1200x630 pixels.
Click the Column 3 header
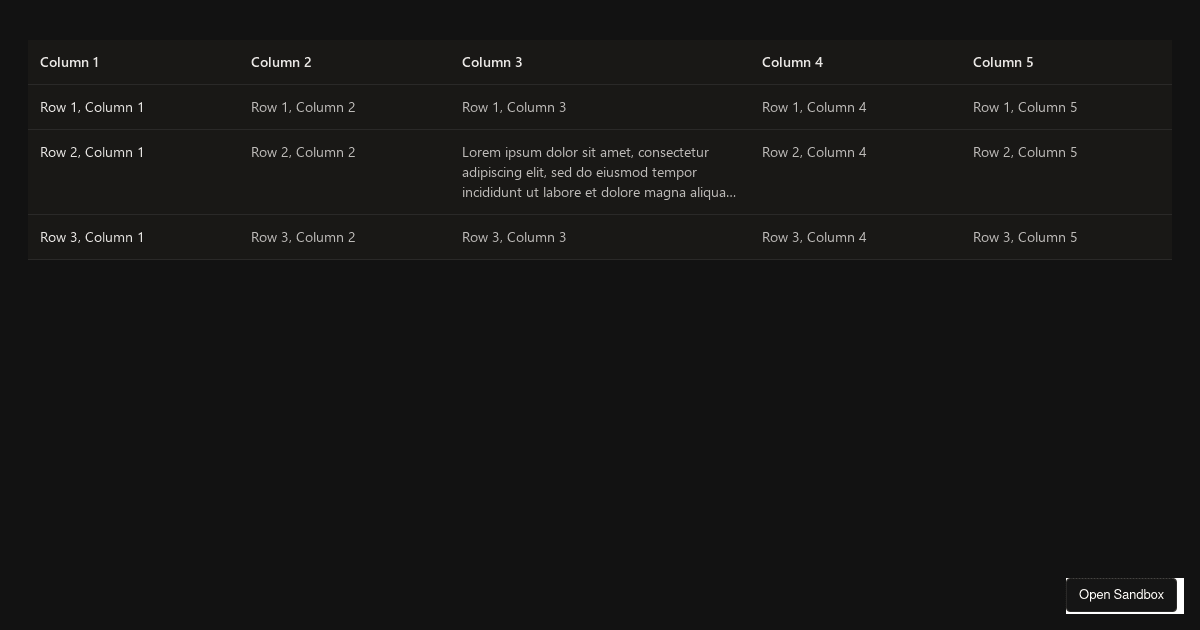(492, 62)
